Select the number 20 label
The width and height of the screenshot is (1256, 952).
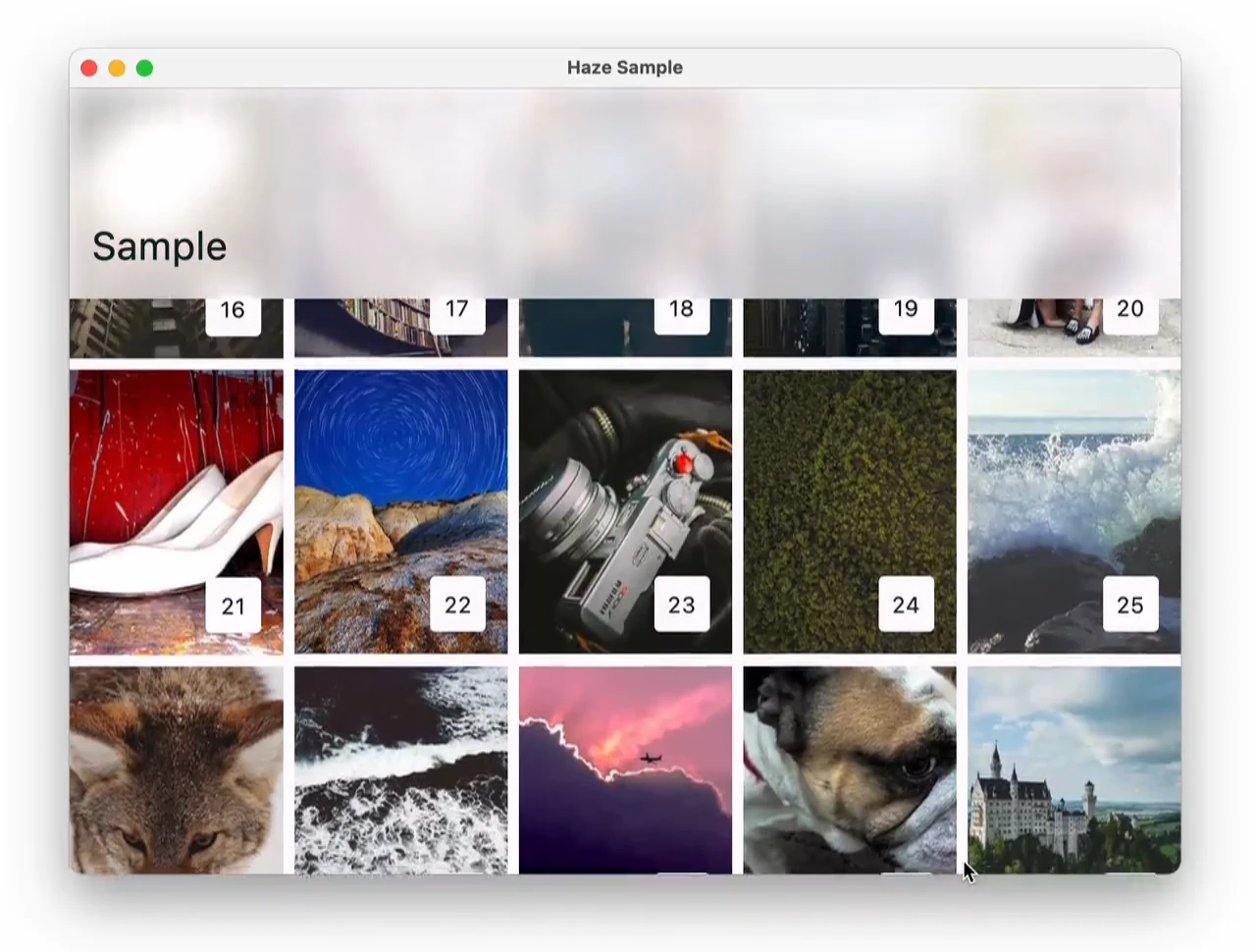click(x=1130, y=311)
